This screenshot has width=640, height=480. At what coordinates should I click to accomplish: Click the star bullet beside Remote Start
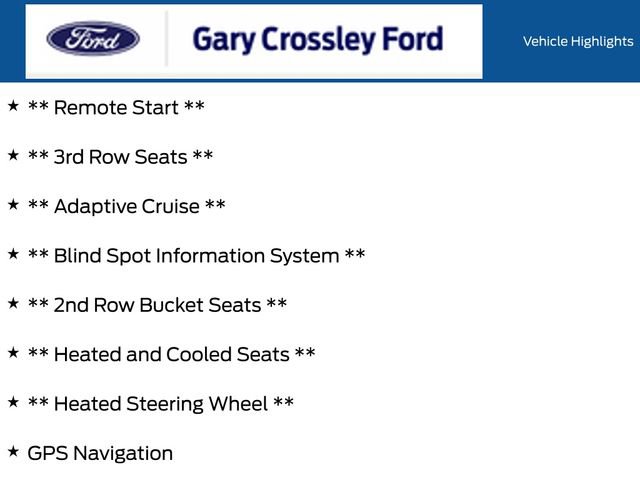(x=13, y=106)
